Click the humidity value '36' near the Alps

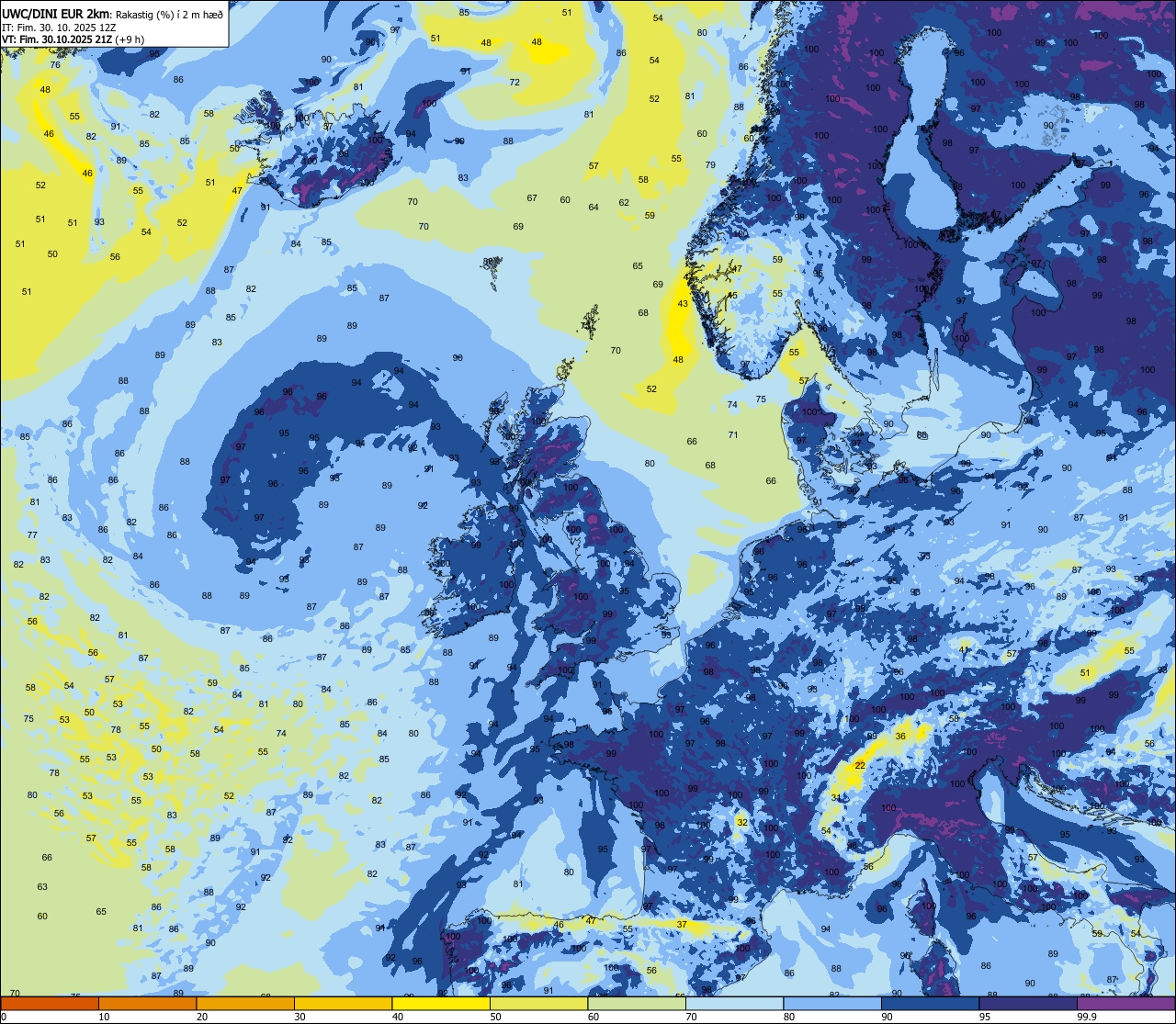point(900,737)
